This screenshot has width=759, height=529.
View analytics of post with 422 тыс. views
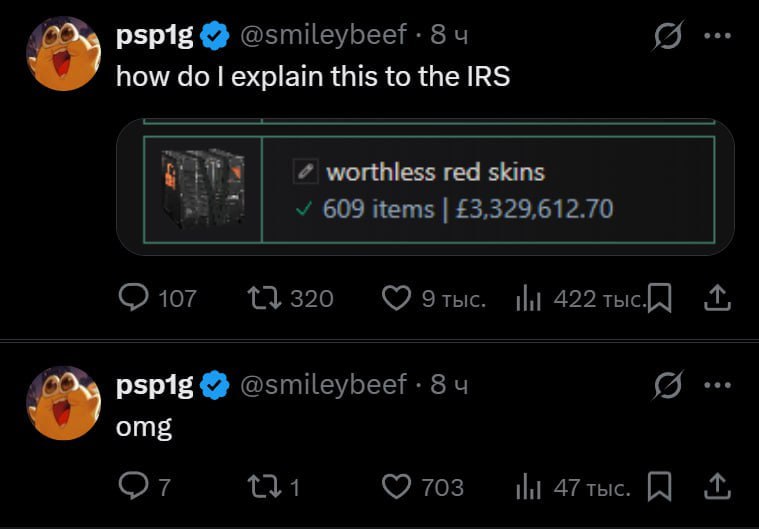point(528,297)
